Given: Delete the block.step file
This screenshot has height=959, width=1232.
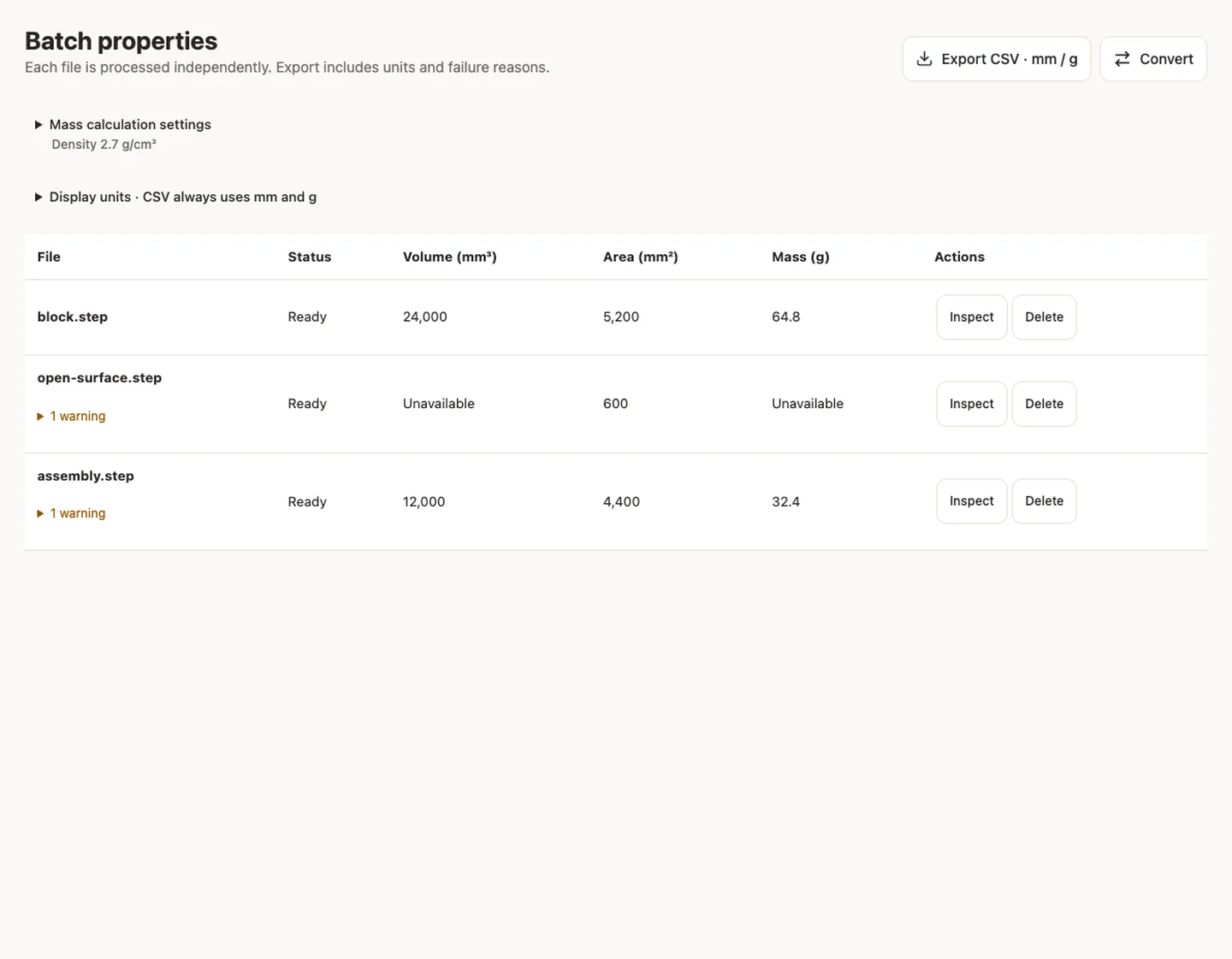Looking at the screenshot, I should (1044, 317).
